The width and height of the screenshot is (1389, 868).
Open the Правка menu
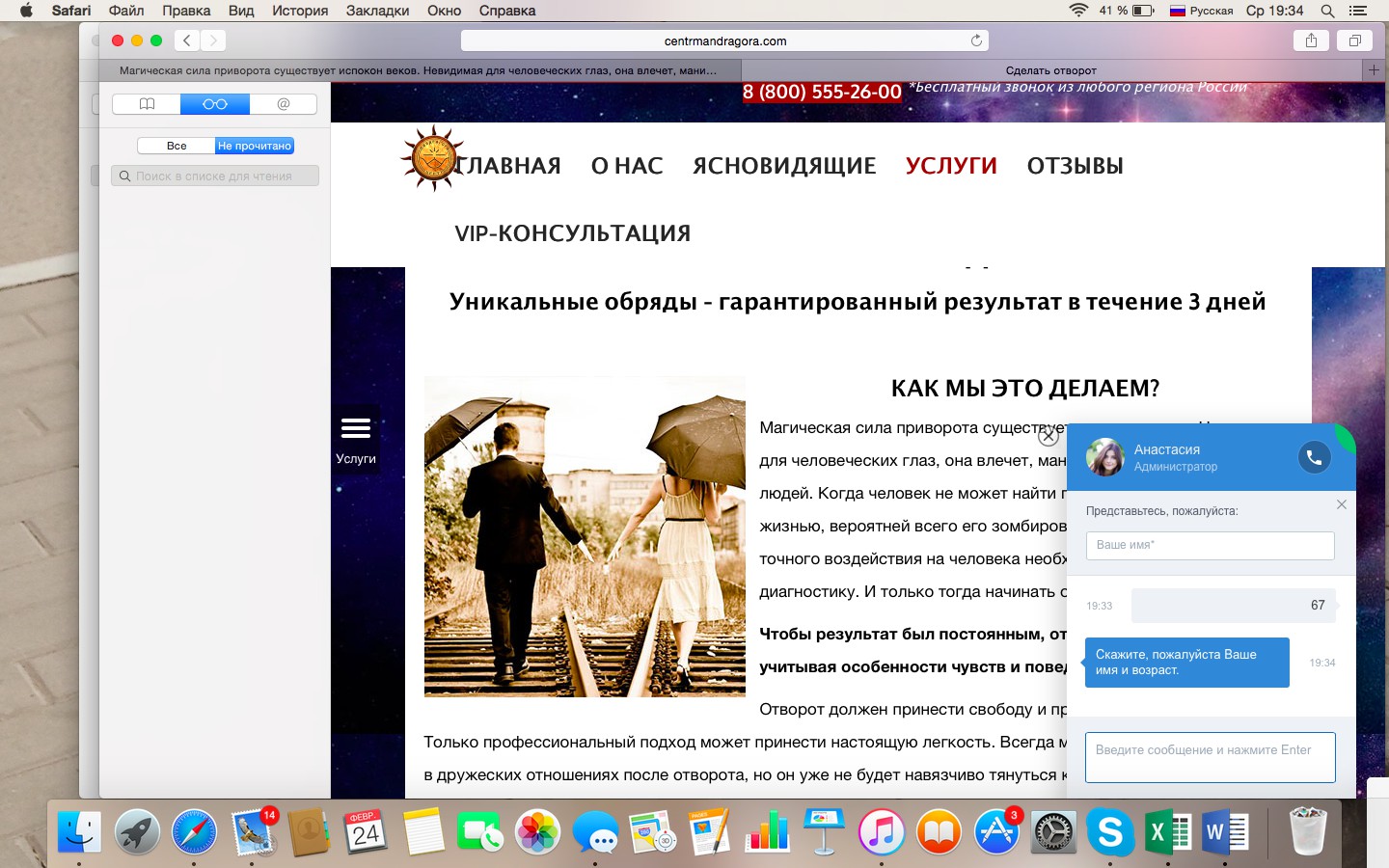tap(186, 11)
